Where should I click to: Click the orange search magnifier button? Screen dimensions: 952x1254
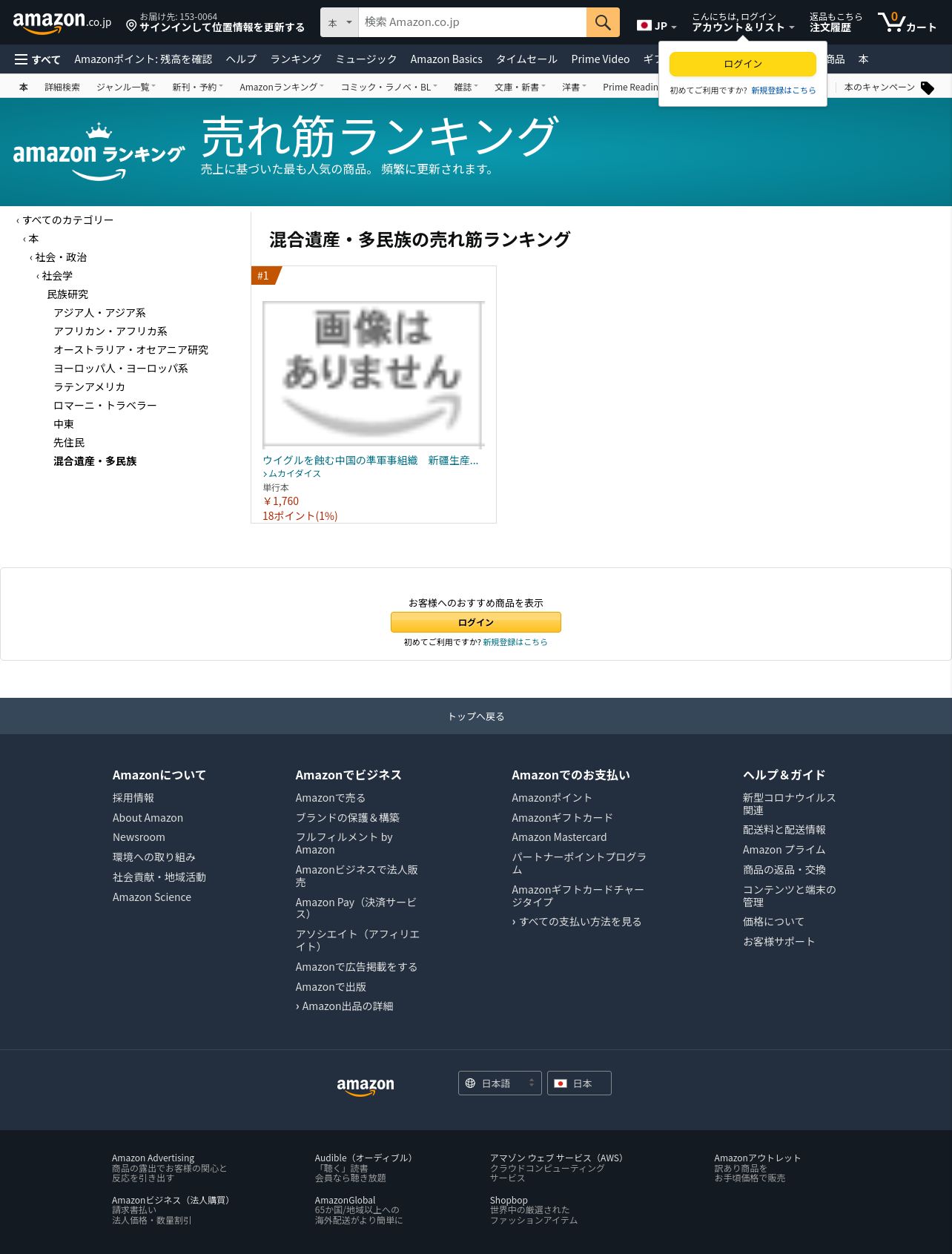[603, 22]
